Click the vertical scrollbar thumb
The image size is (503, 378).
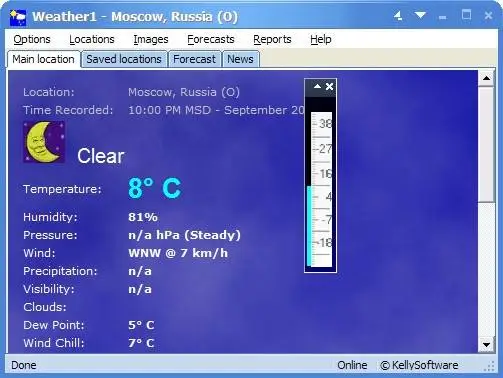coord(486,144)
